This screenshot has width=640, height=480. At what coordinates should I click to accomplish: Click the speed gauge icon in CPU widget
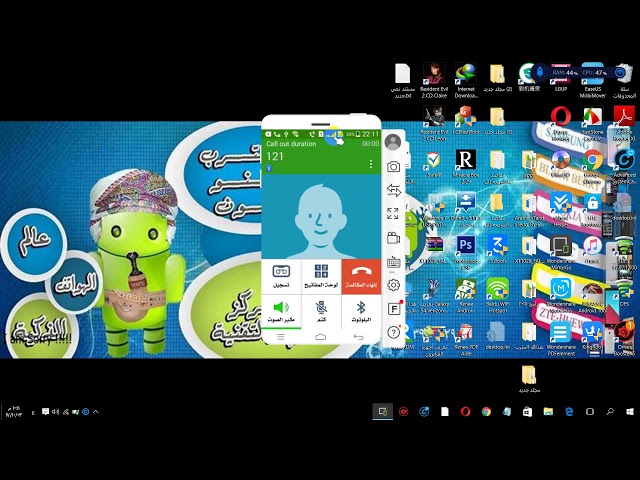click(x=620, y=72)
